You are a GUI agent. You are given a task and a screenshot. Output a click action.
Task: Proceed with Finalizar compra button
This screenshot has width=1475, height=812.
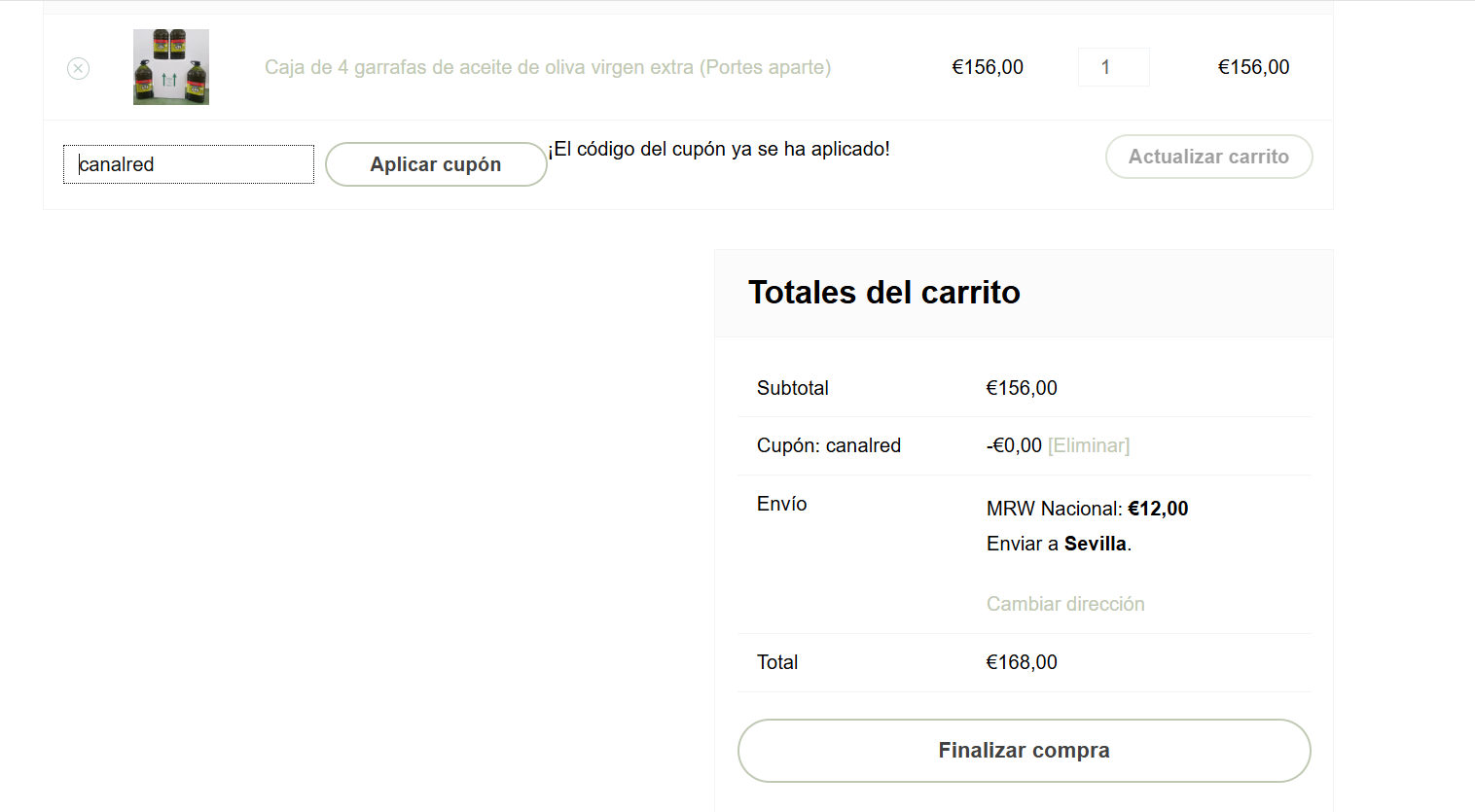[x=1024, y=751]
